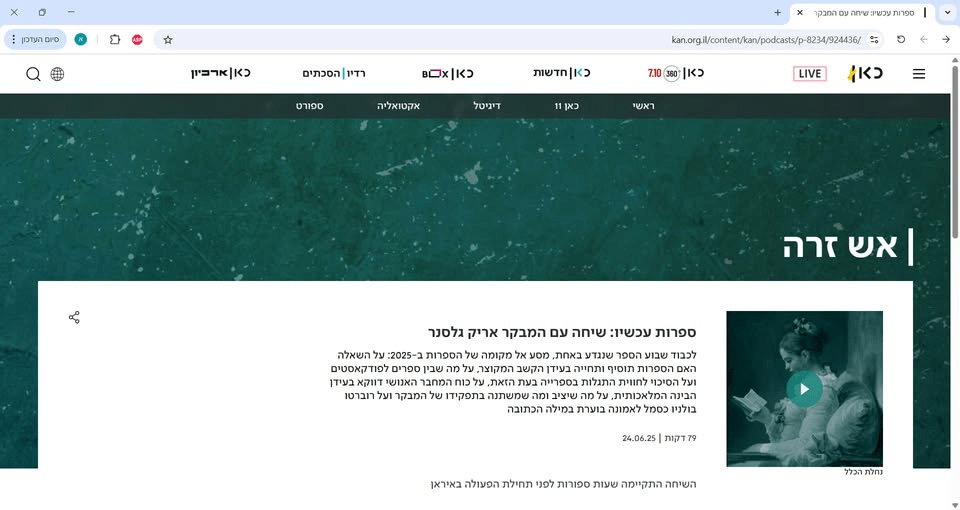960x510 pixels.
Task: Click the Kan logo in the header
Action: pyautogui.click(x=865, y=74)
